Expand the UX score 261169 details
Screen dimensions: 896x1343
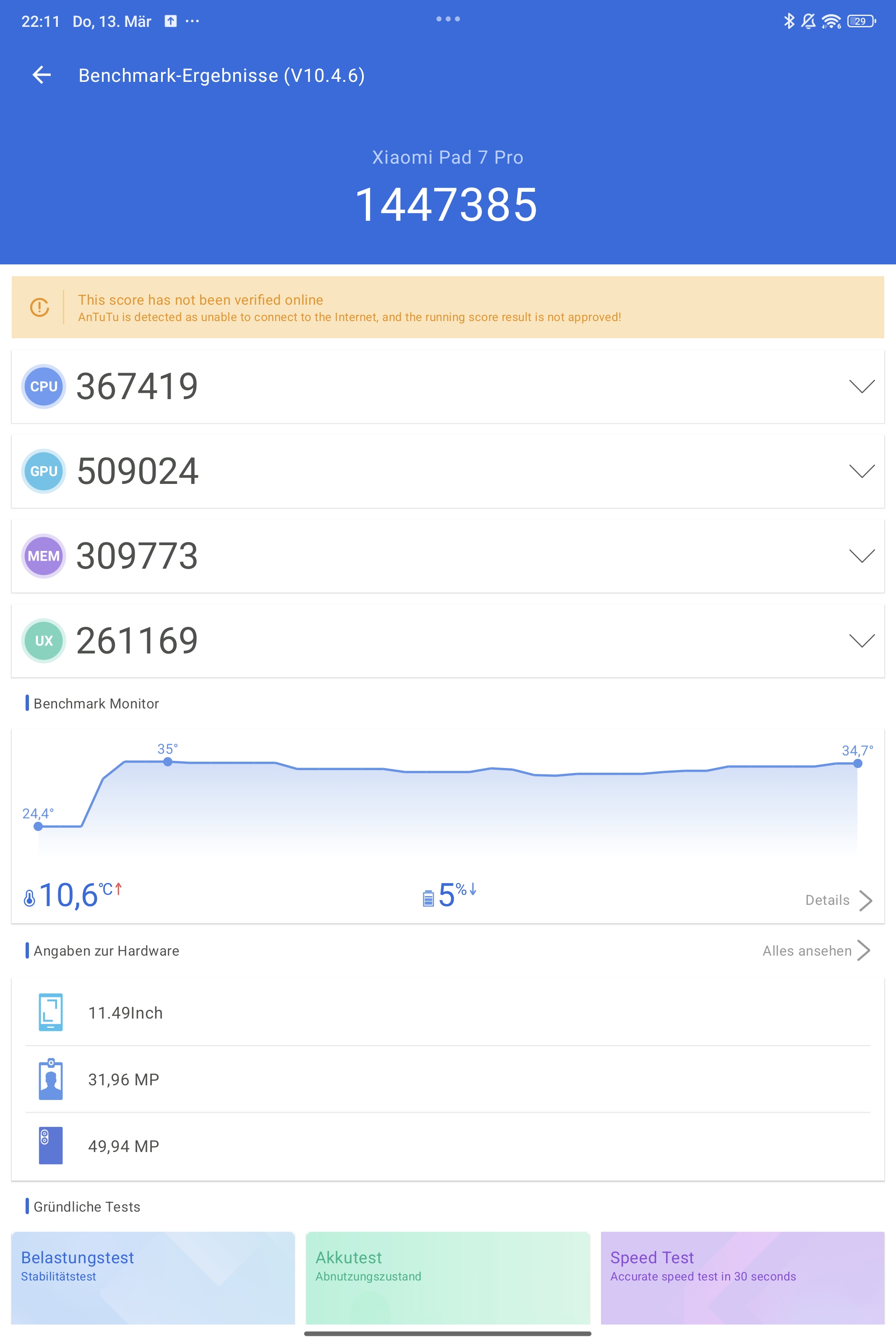(862, 641)
